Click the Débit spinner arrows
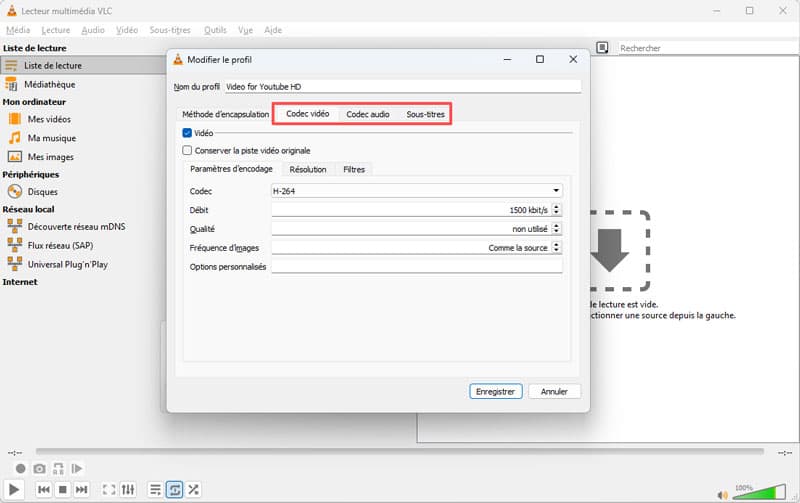Image resolution: width=800 pixels, height=503 pixels. (557, 210)
